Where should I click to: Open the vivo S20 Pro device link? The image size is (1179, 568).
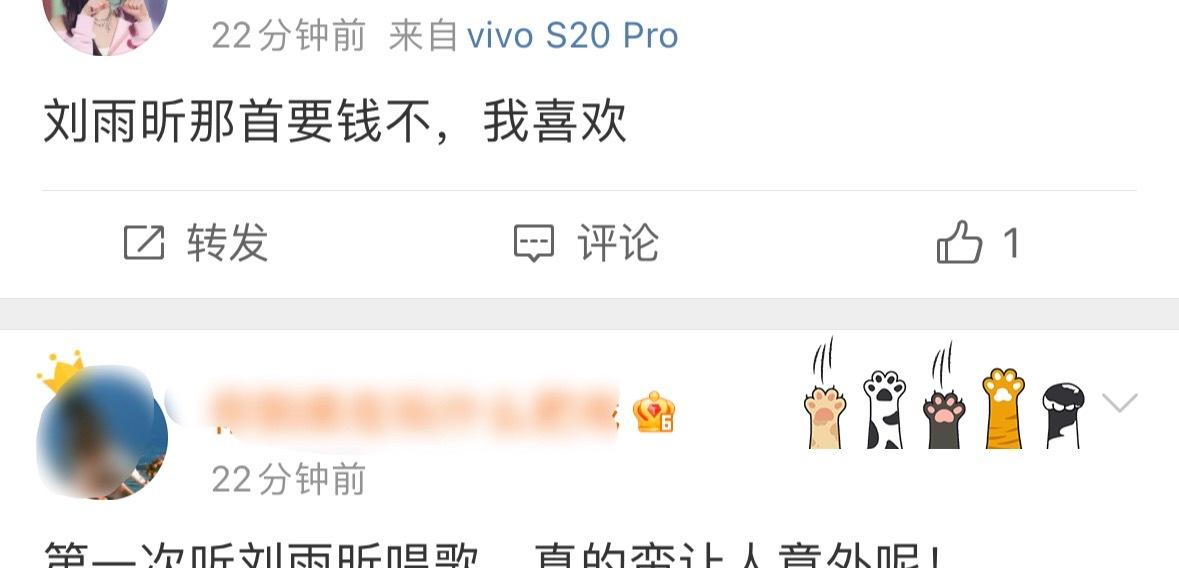[572, 35]
